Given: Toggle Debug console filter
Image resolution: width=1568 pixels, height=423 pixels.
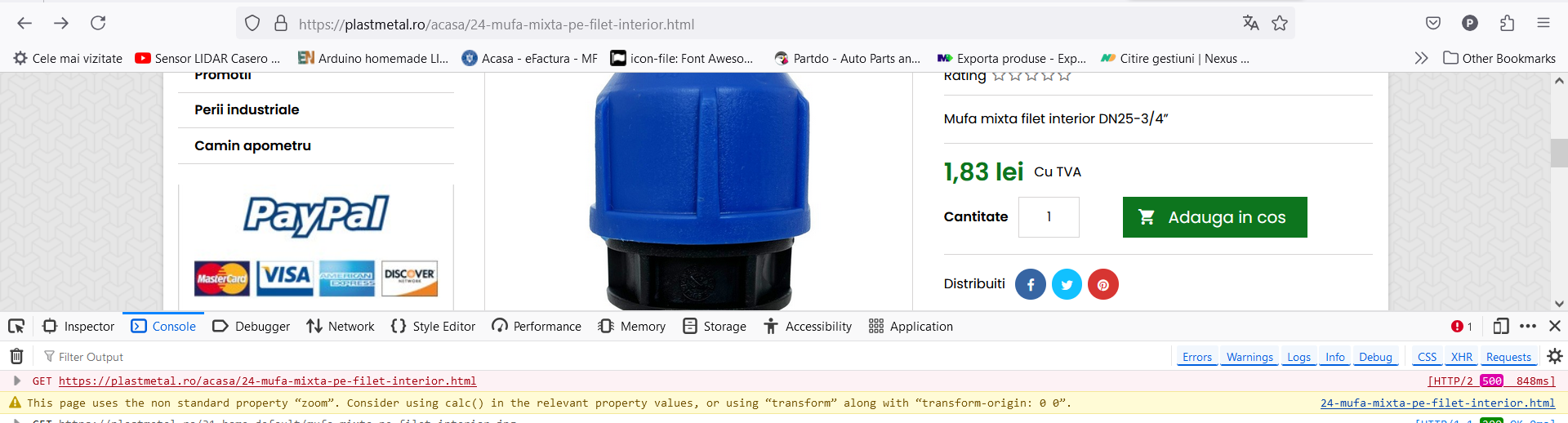Looking at the screenshot, I should [1375, 357].
